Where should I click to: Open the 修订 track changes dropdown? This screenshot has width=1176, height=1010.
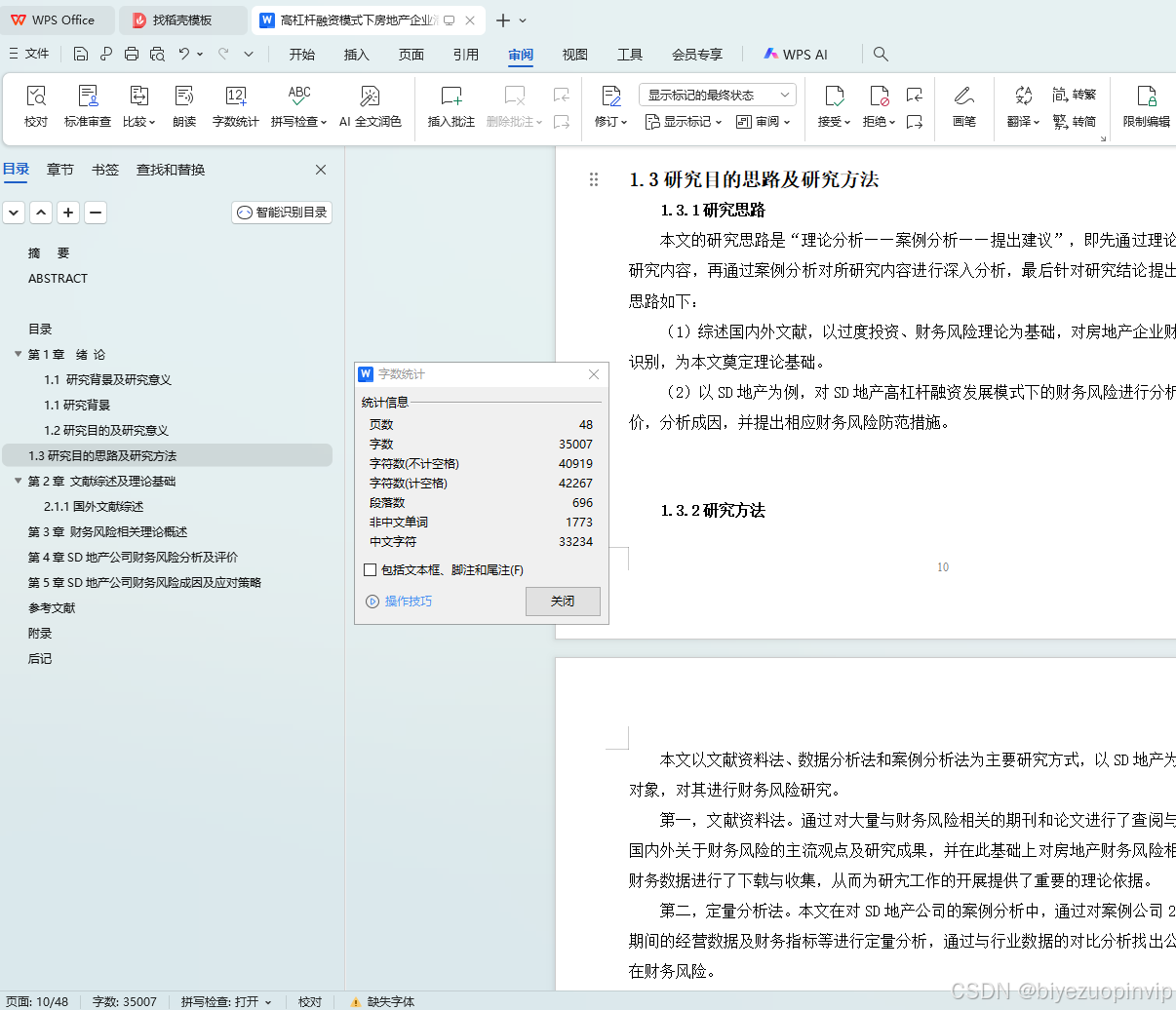(611, 122)
